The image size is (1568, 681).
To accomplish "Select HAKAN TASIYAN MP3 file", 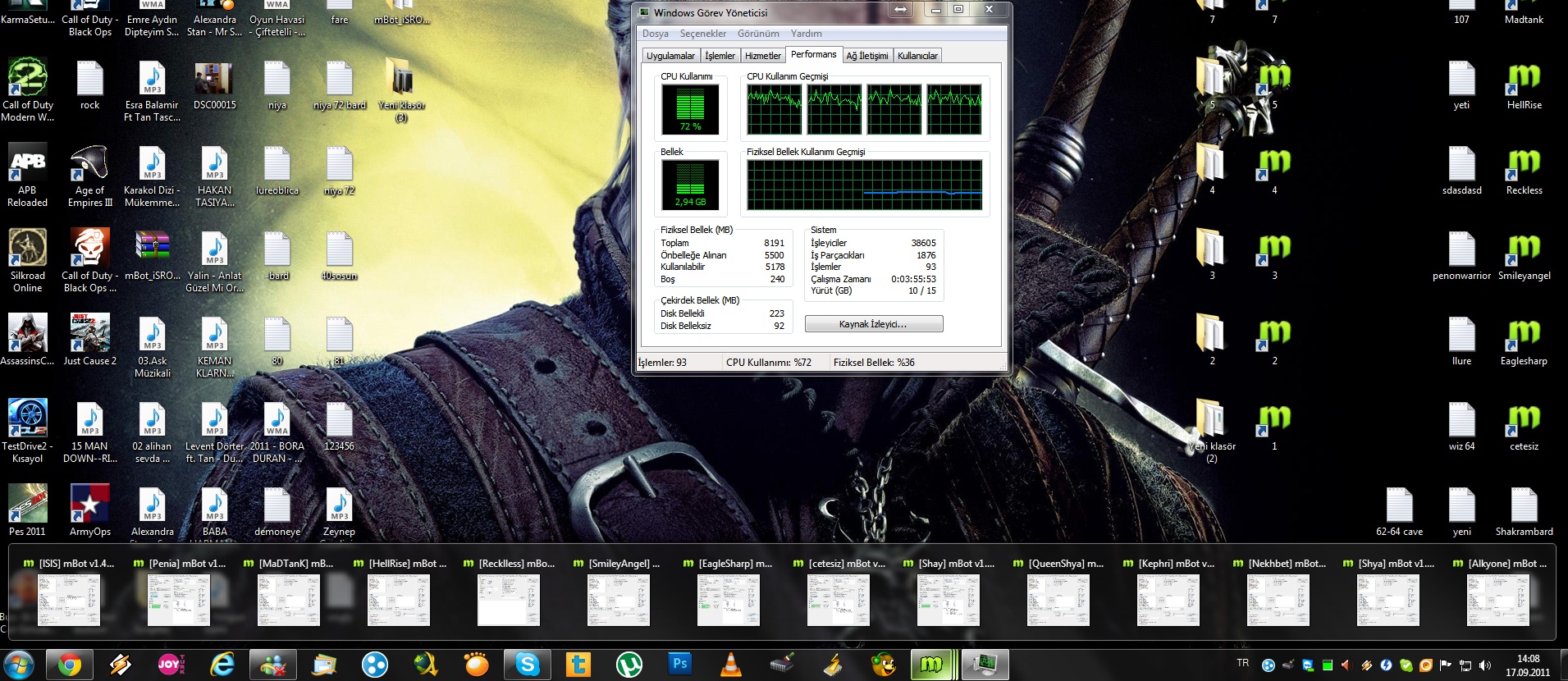I will [x=215, y=176].
